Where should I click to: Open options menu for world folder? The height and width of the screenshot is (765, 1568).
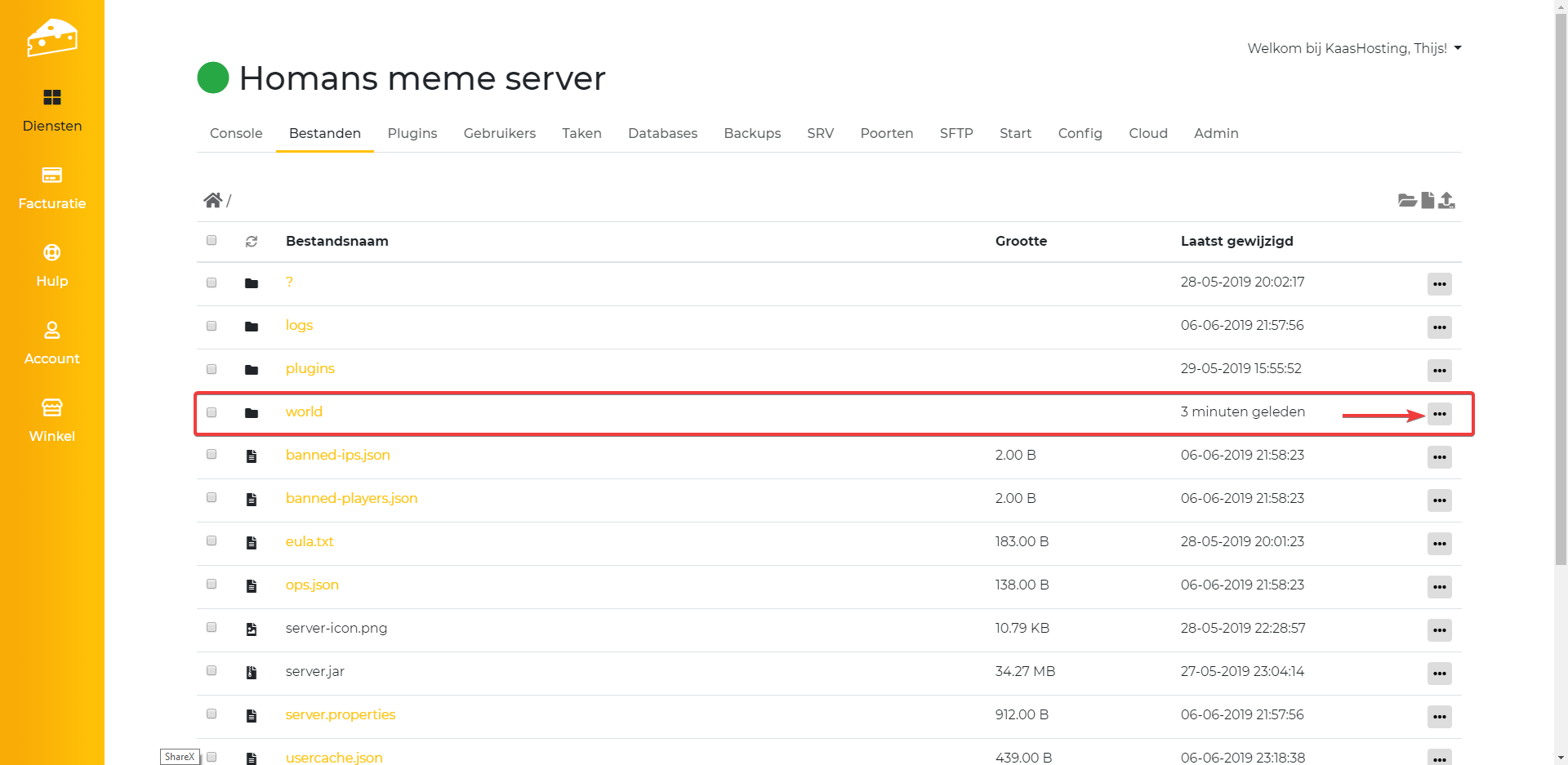(1439, 414)
